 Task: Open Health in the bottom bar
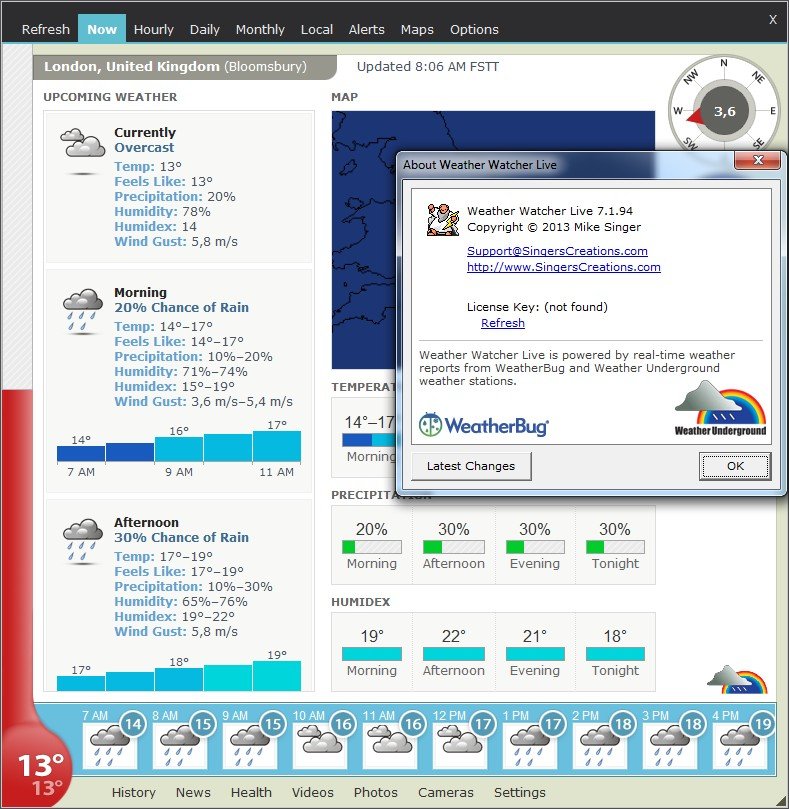click(x=251, y=792)
